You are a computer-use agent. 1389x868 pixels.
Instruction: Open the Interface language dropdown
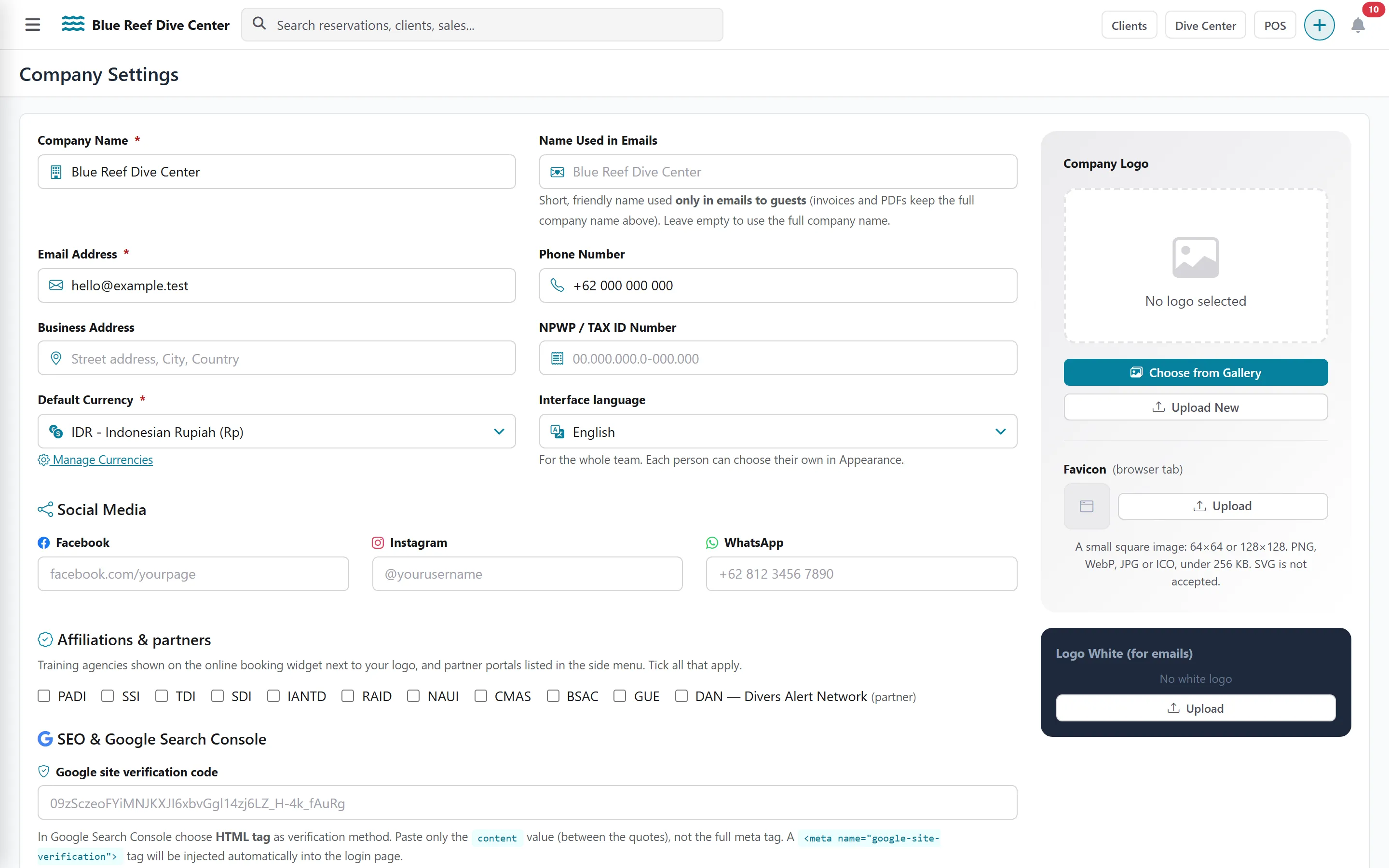pyautogui.click(x=778, y=431)
